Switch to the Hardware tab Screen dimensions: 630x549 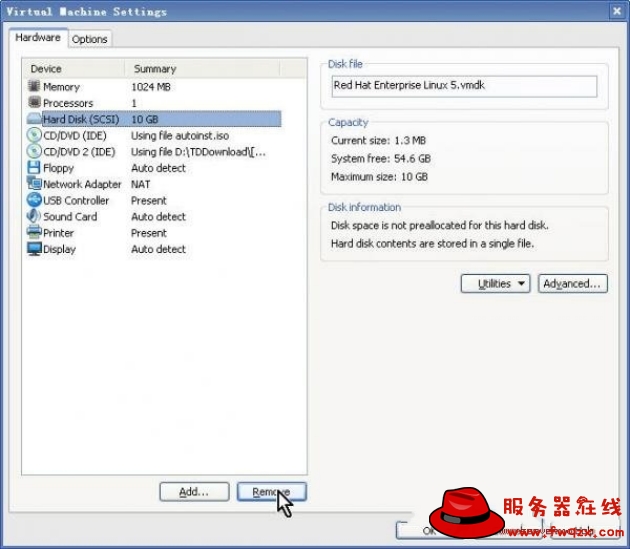coord(38,38)
